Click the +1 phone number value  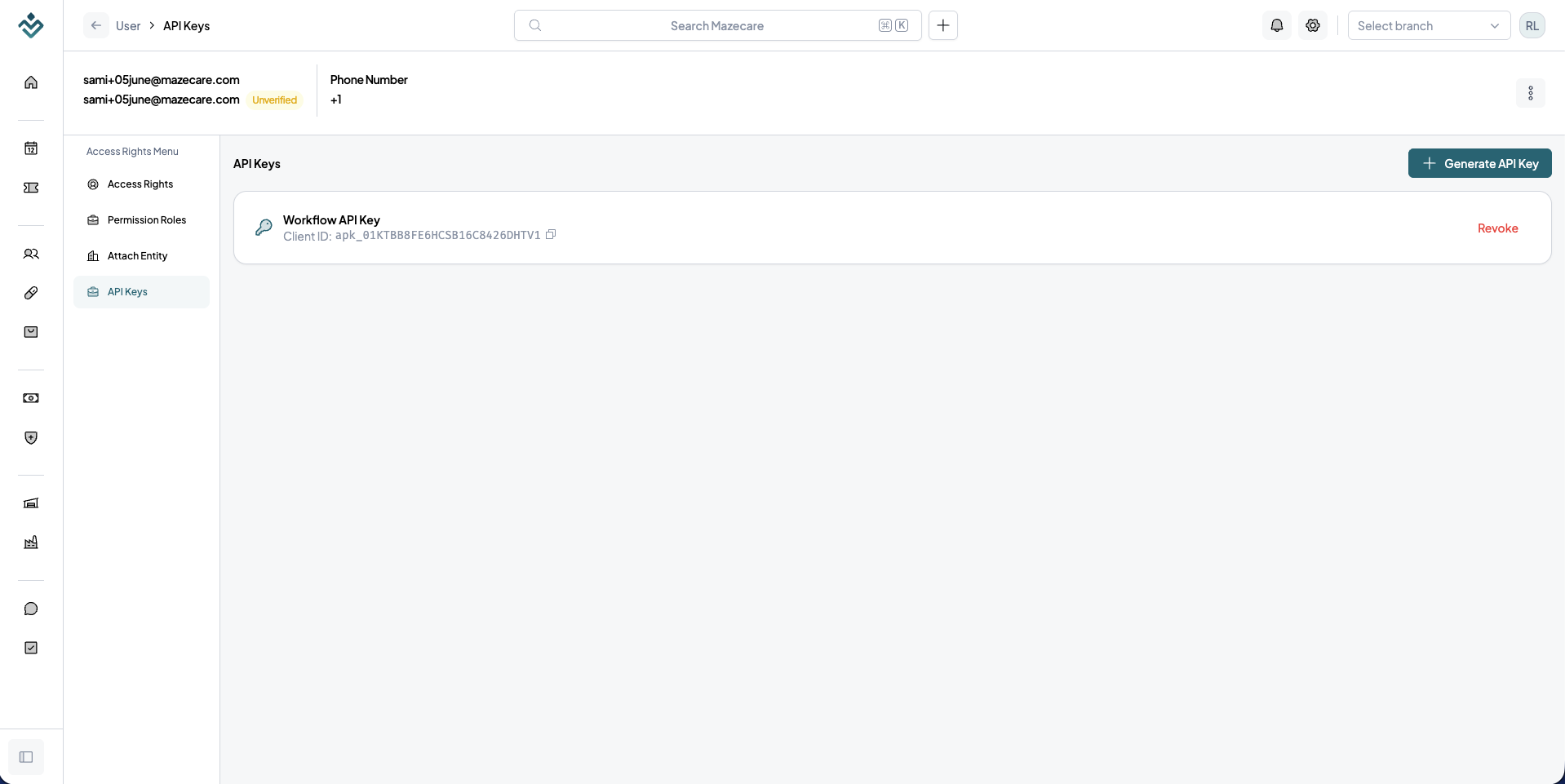point(336,100)
